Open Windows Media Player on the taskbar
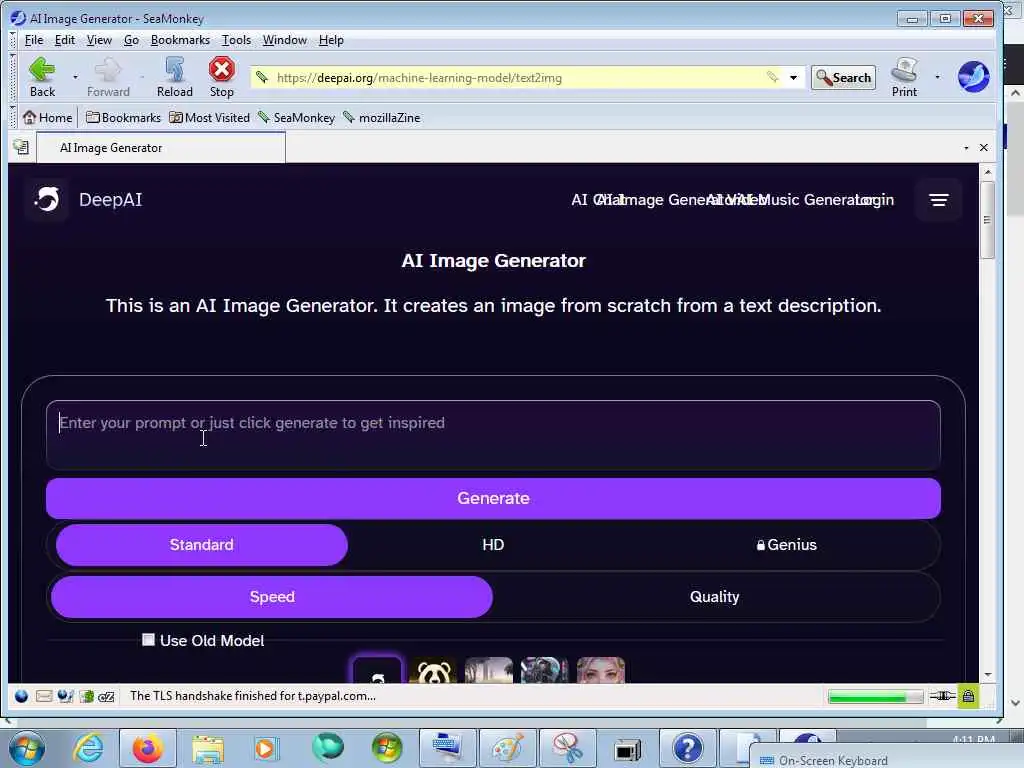 point(266,748)
